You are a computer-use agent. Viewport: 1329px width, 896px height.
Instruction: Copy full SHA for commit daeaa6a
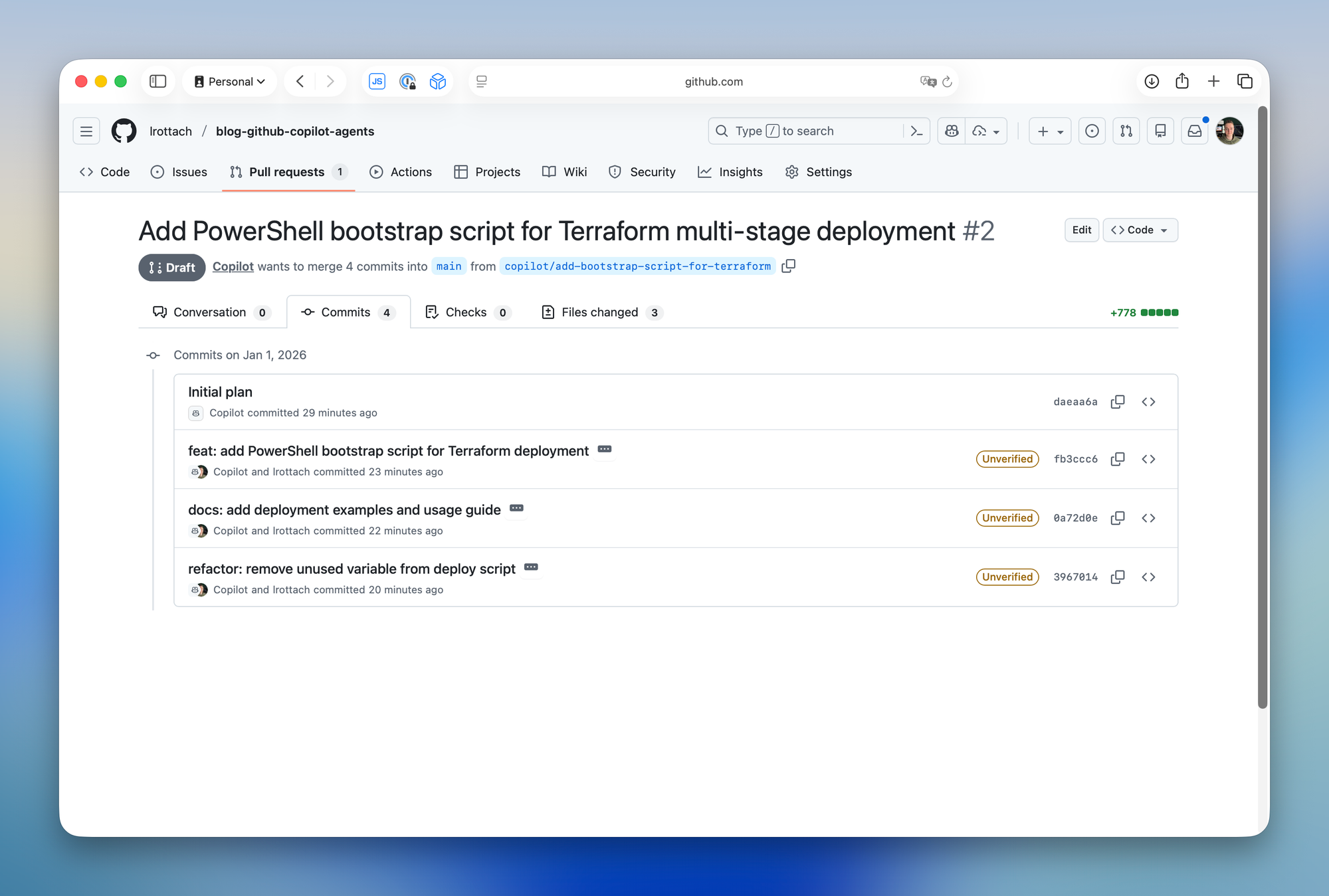(1118, 402)
